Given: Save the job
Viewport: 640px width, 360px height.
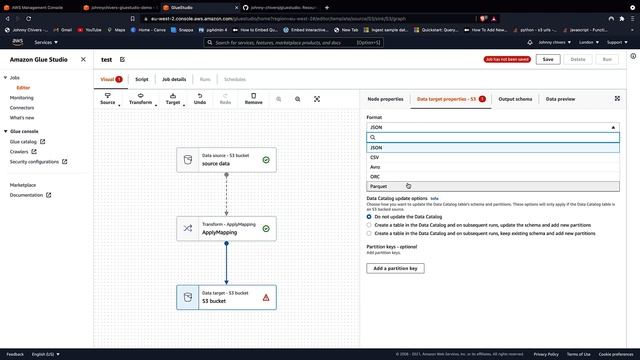Looking at the screenshot, I should (548, 60).
